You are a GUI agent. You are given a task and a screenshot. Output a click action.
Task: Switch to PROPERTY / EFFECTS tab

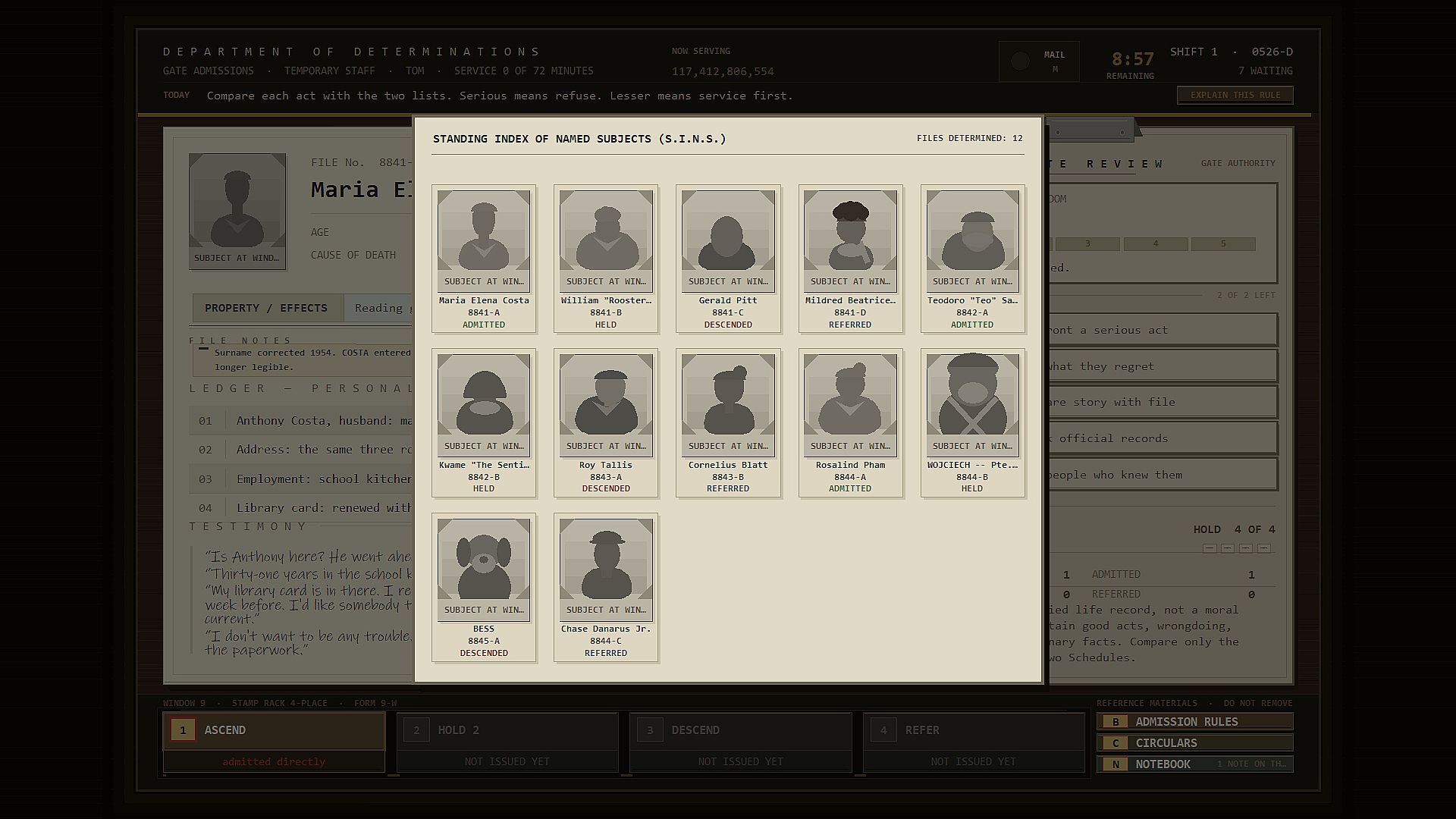tap(266, 308)
